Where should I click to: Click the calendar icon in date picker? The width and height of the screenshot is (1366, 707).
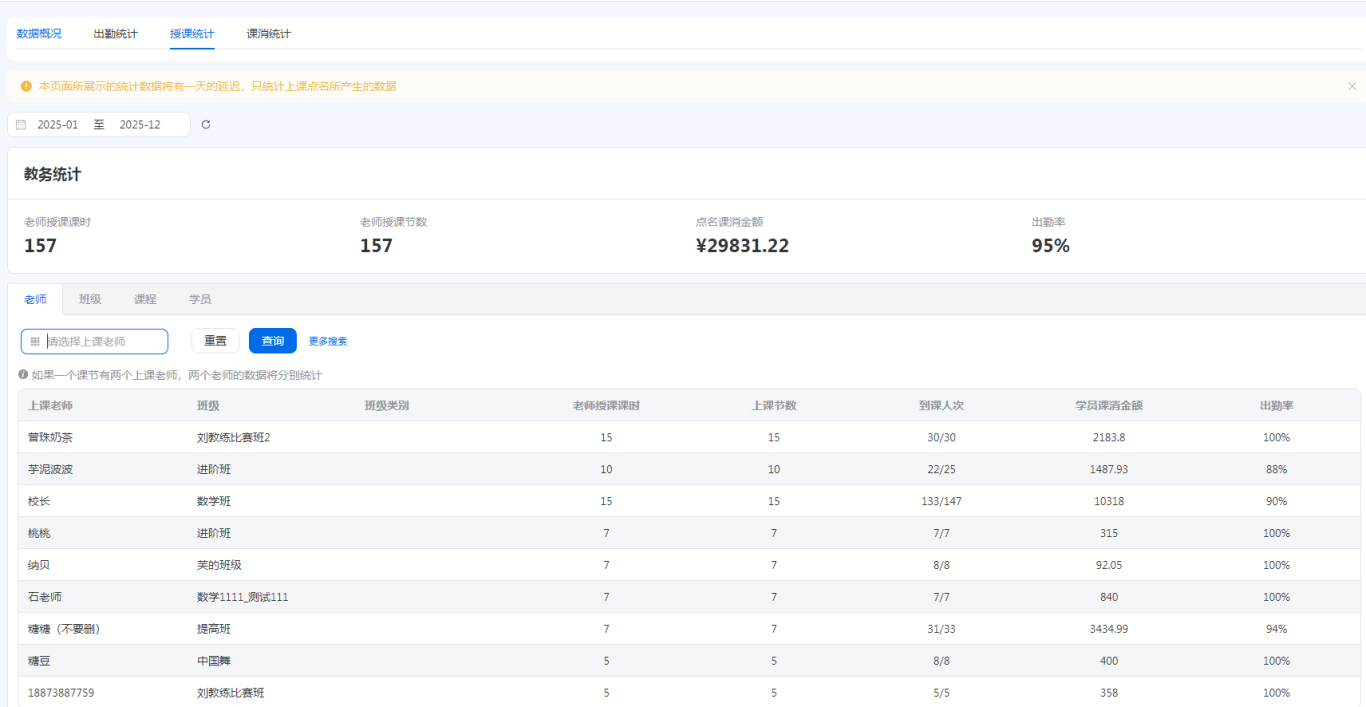(21, 125)
